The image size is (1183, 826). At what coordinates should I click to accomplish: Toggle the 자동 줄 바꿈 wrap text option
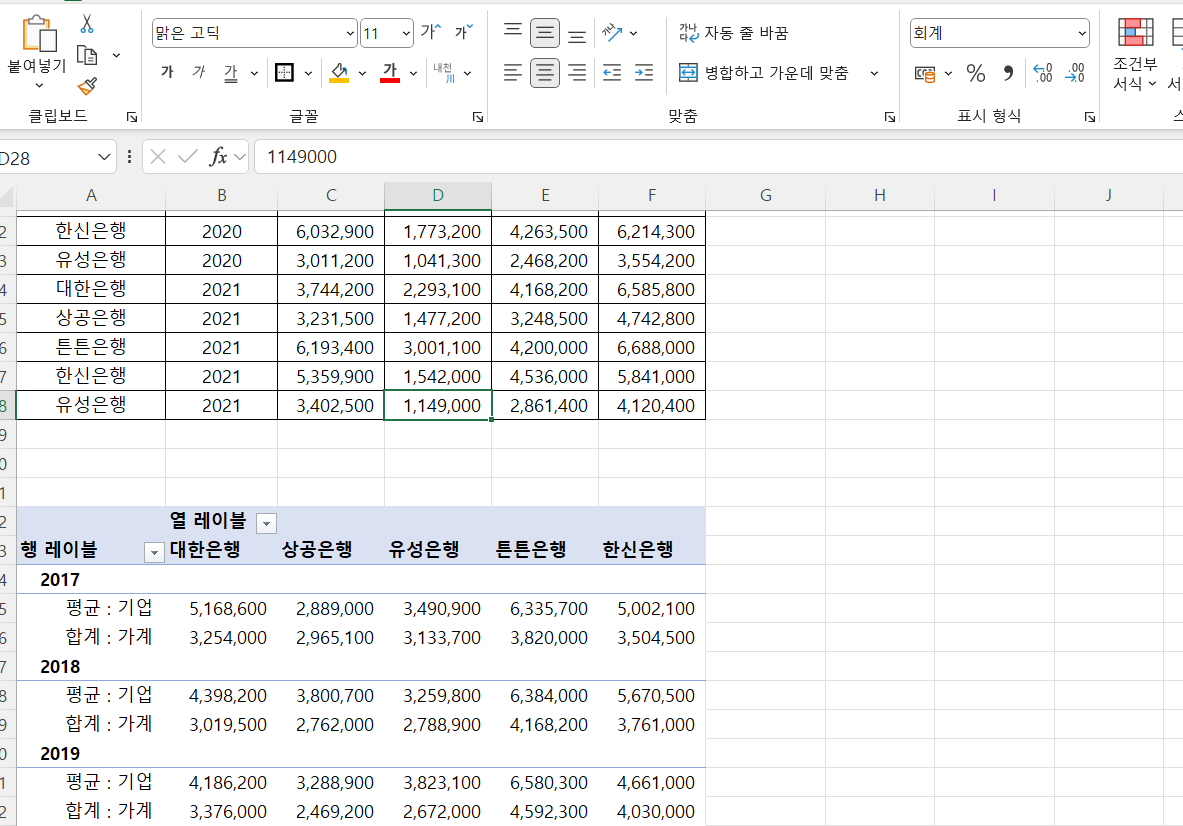(x=734, y=33)
